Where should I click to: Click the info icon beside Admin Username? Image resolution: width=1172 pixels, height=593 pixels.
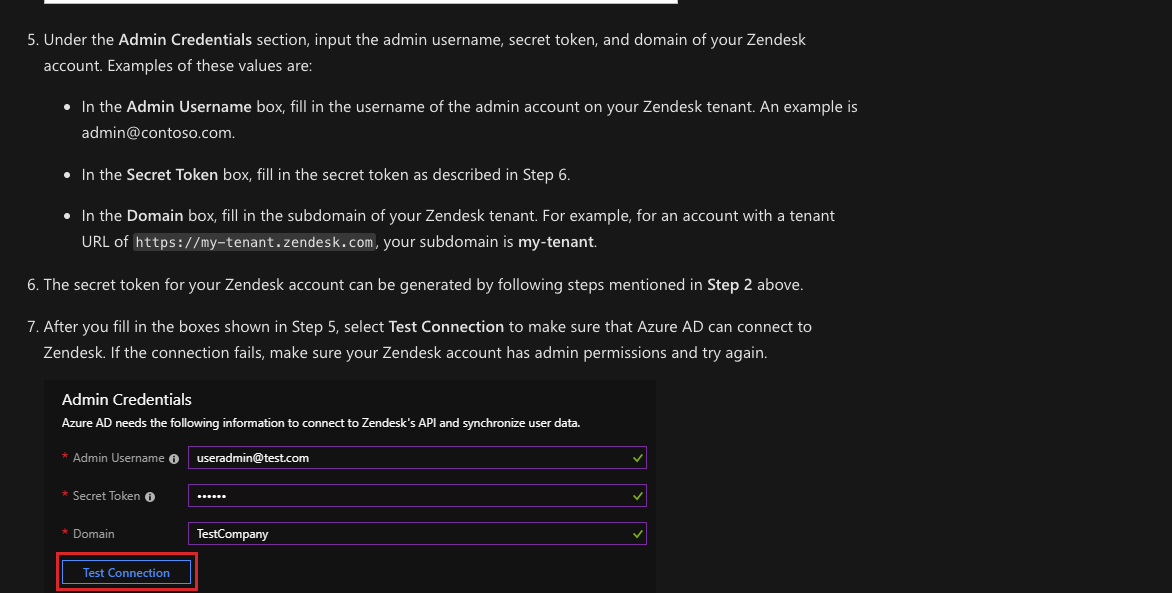click(x=174, y=459)
